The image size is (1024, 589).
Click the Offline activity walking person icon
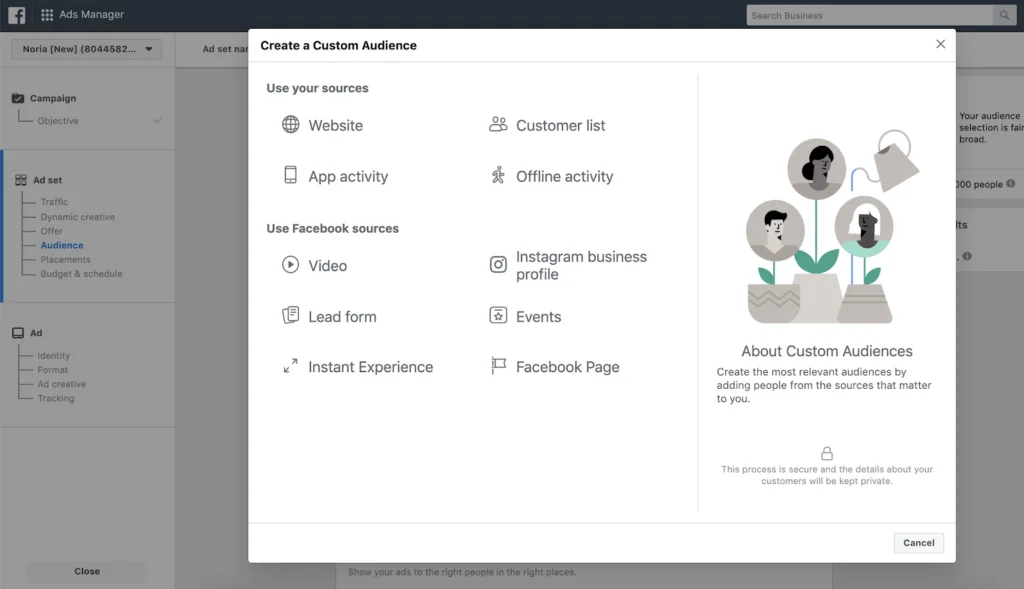pos(498,175)
